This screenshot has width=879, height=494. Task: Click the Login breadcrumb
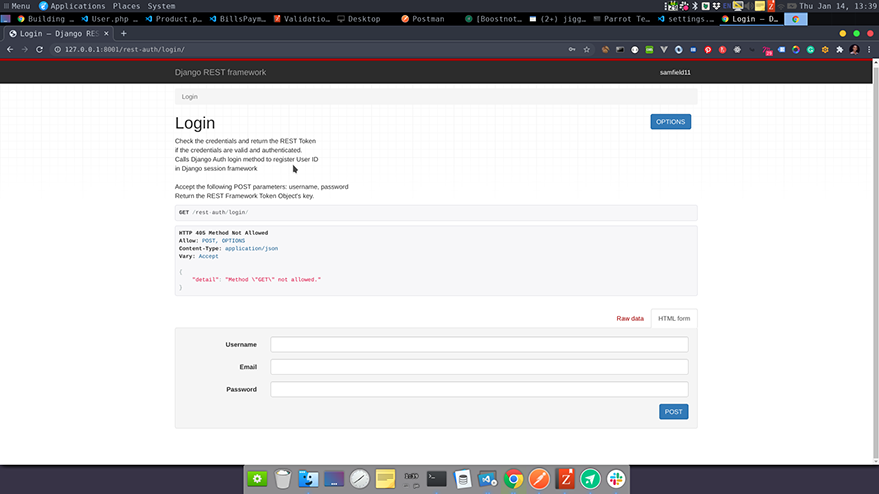[189, 96]
